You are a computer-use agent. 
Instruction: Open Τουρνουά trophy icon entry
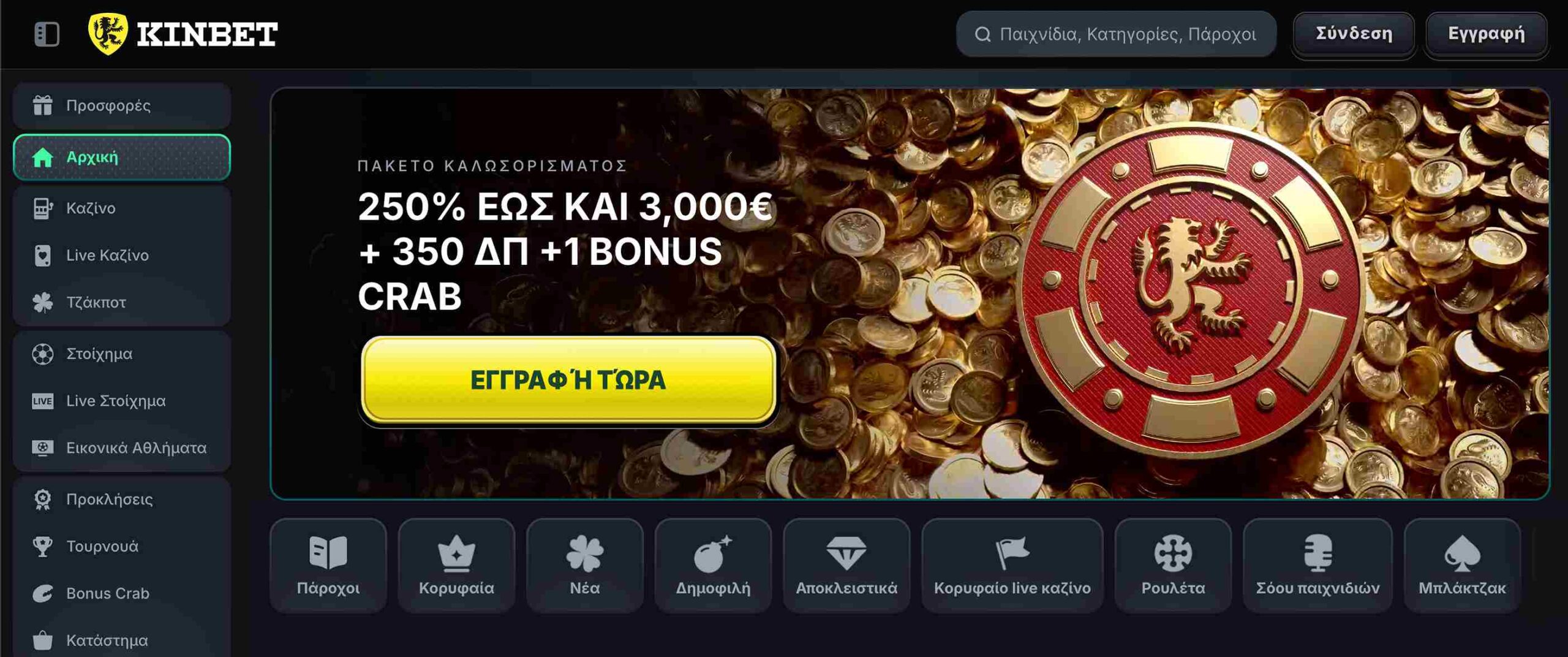42,547
